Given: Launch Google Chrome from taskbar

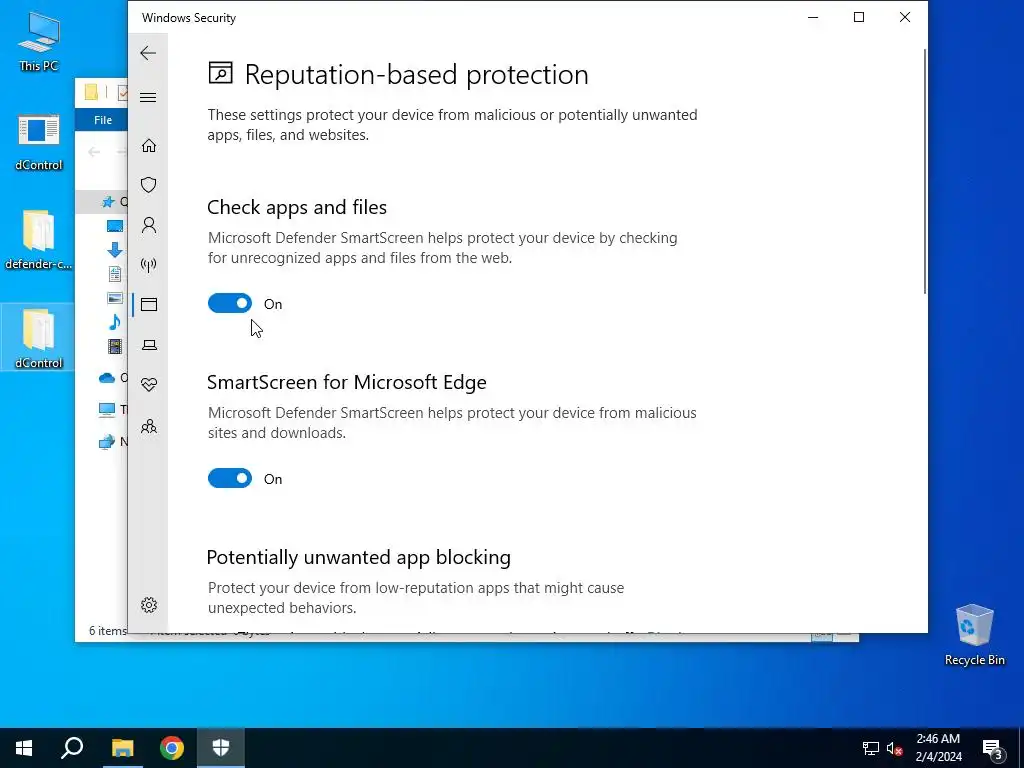Looking at the screenshot, I should [172, 748].
